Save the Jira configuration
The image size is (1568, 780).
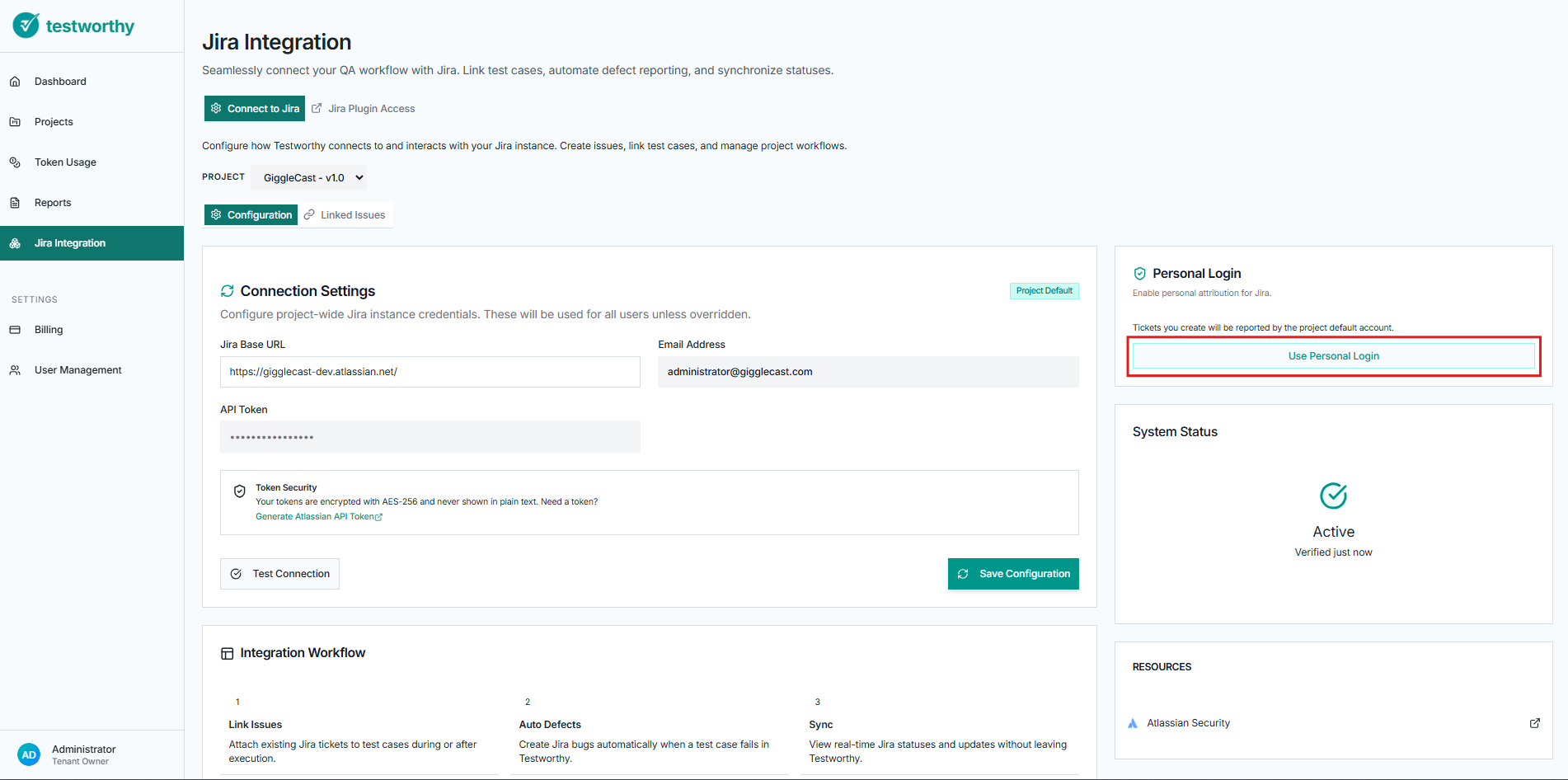pos(1013,574)
